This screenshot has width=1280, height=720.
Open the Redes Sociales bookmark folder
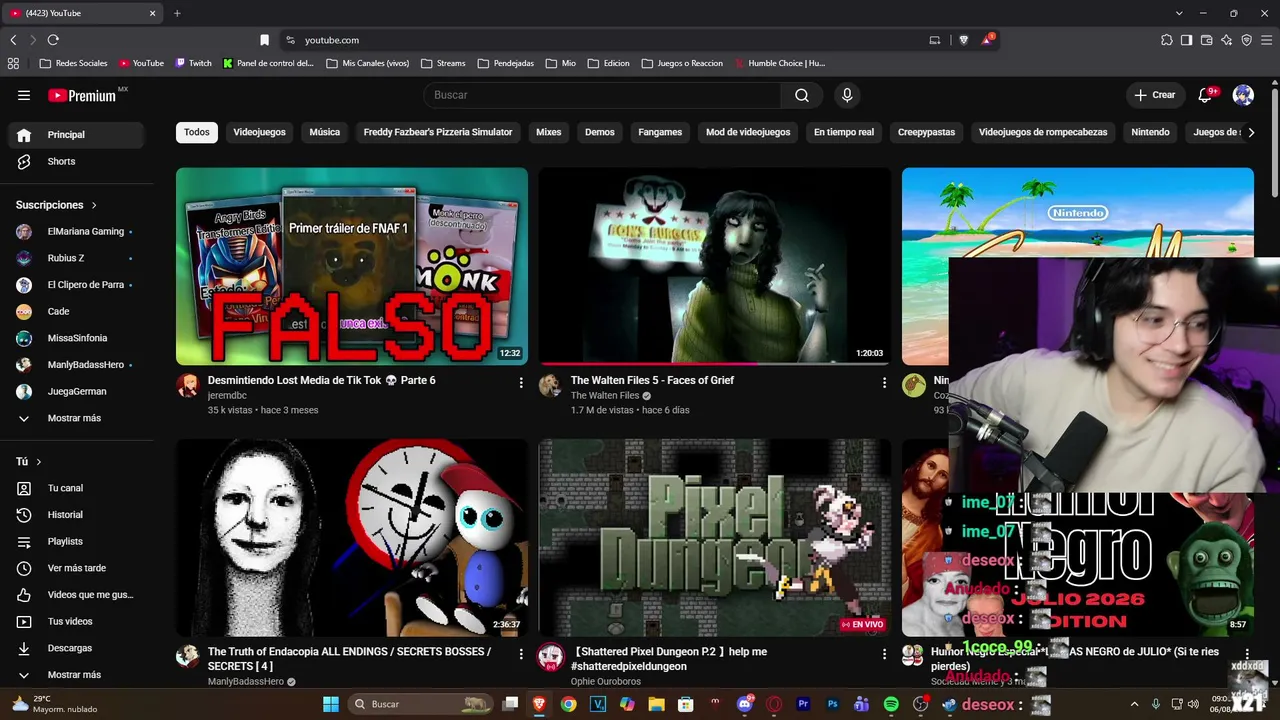click(x=74, y=63)
